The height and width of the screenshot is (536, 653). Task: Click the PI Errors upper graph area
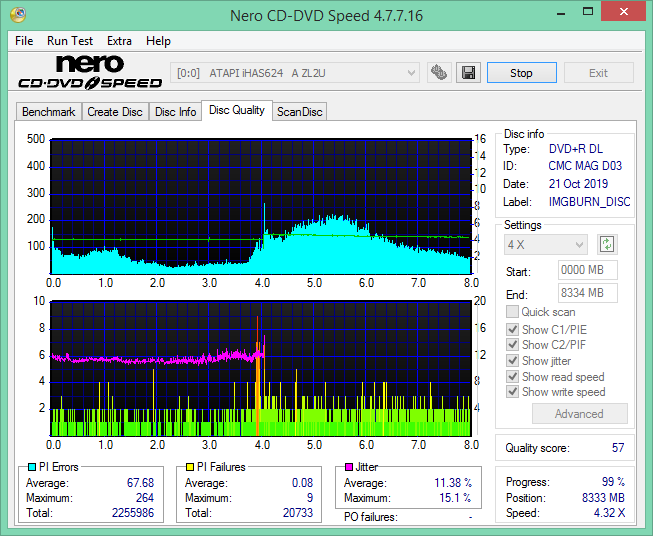coord(261,207)
